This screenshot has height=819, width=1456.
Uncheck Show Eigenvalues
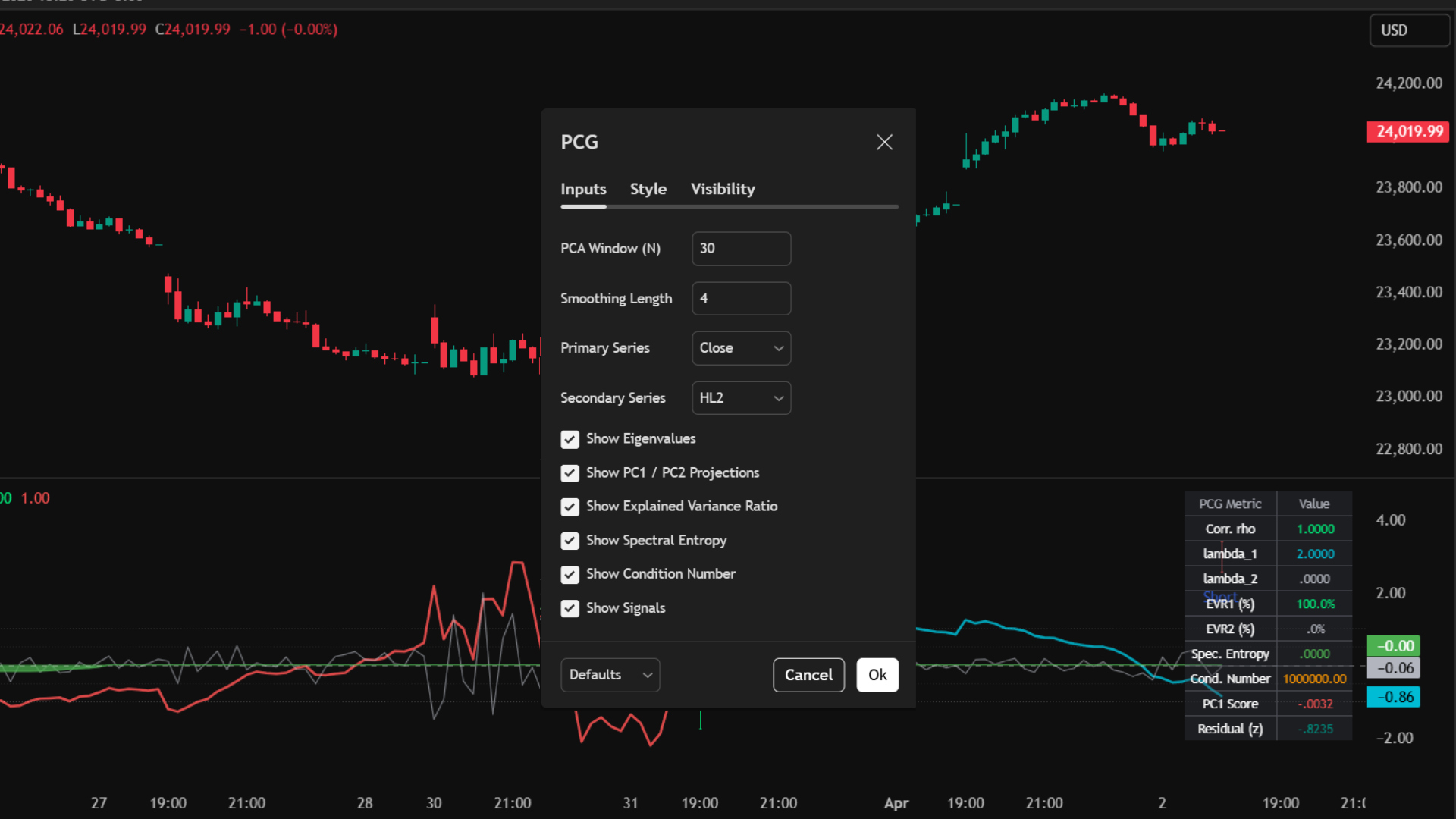[x=570, y=439]
